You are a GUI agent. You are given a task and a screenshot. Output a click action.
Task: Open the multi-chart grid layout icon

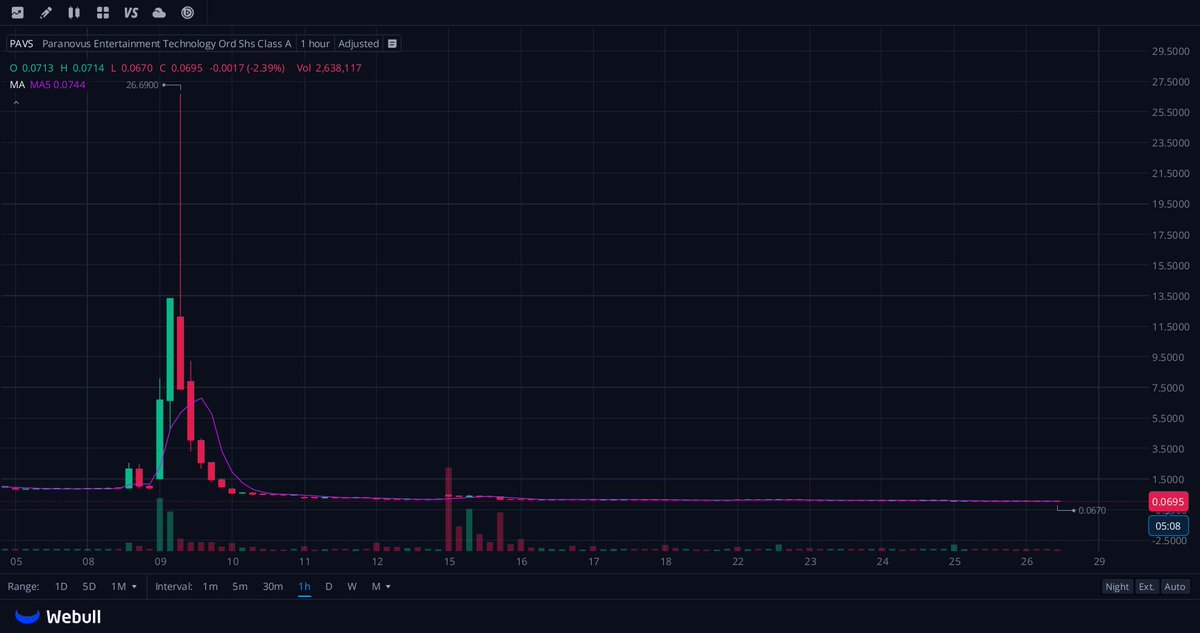(103, 13)
